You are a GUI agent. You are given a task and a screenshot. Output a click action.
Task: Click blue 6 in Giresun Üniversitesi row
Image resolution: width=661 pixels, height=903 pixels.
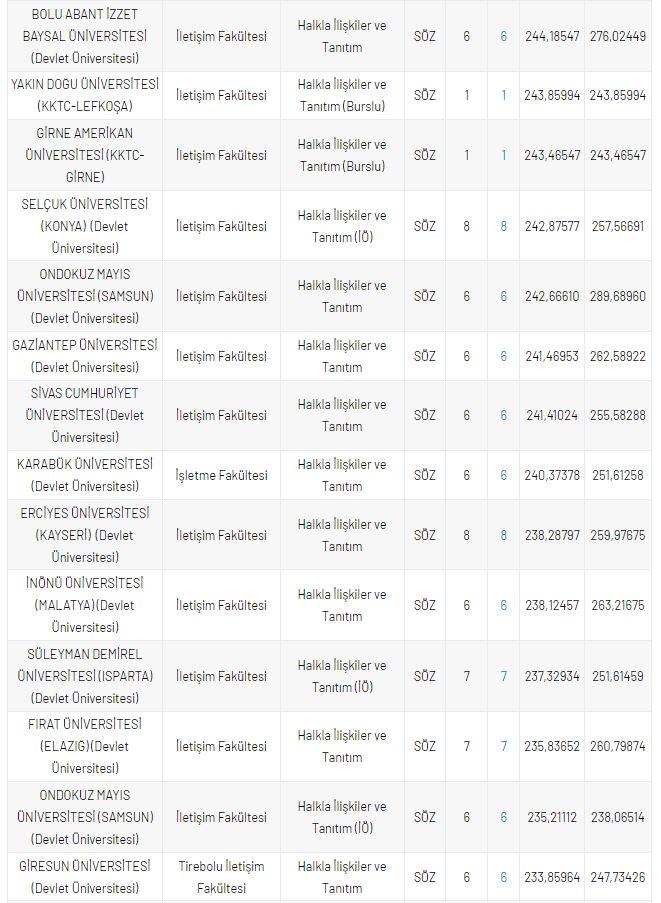coord(504,877)
